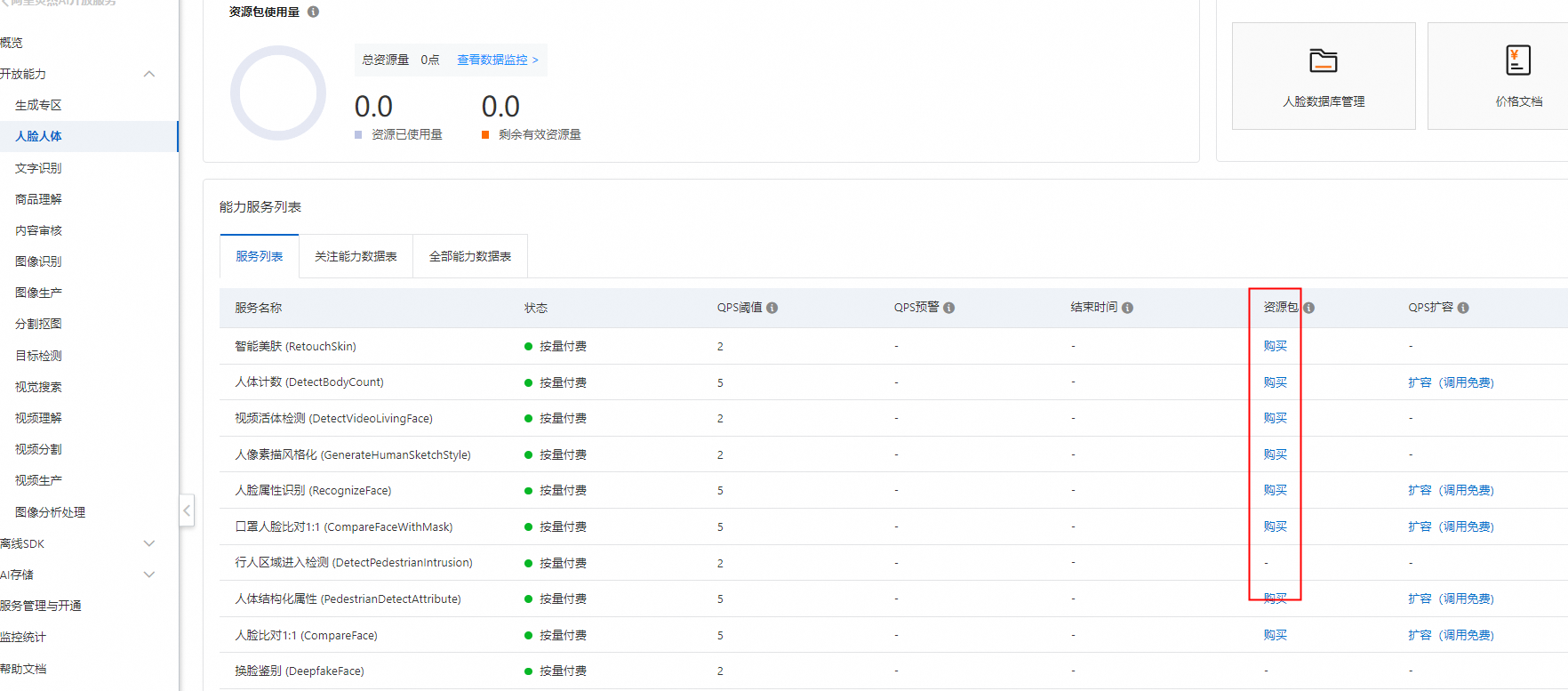Select 视频分割 in the sidebar
Screen dimensions: 1568x691
pos(38,449)
